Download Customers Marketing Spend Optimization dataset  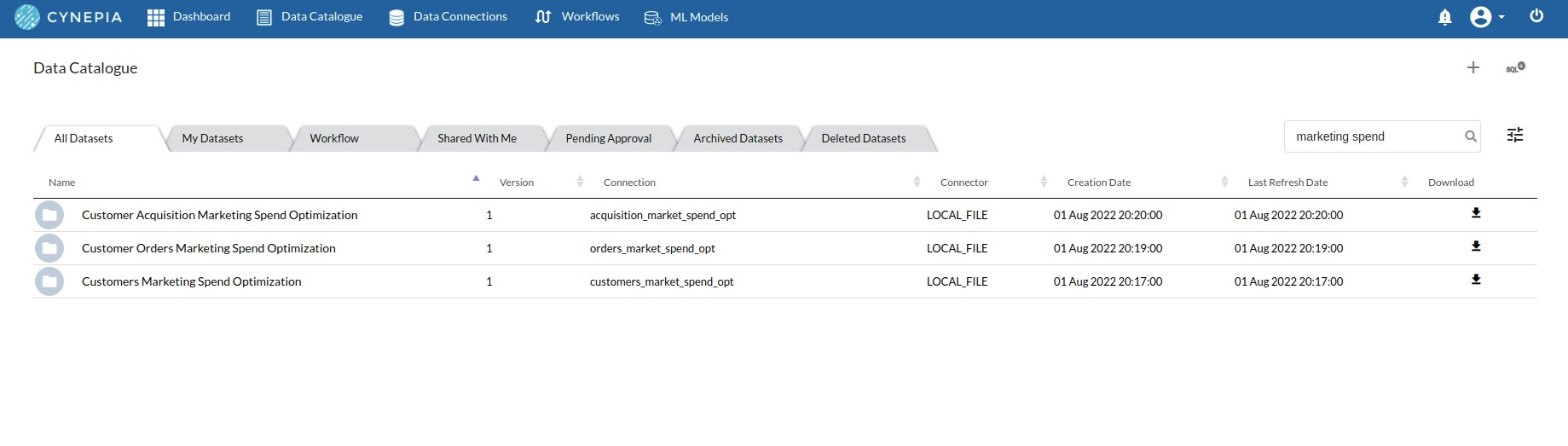pos(1476,280)
